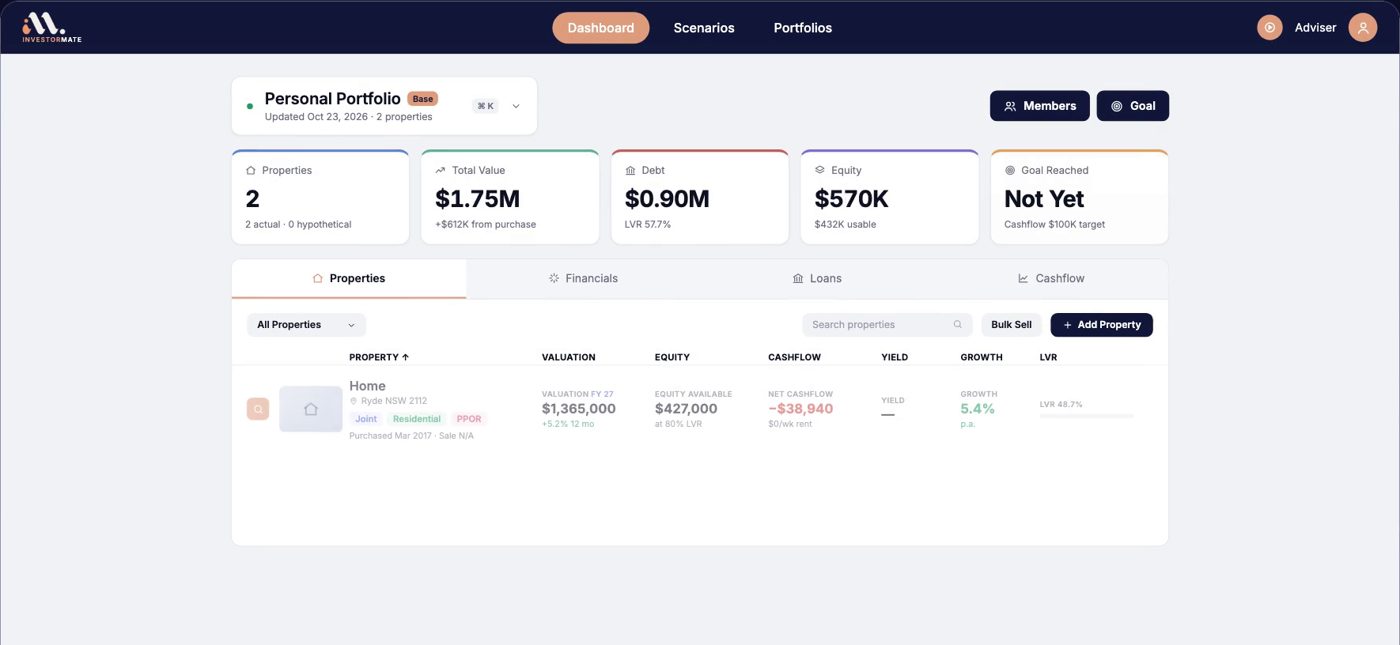Click the Equity layers icon
Viewport: 1400px width, 645px height.
pyautogui.click(x=820, y=170)
